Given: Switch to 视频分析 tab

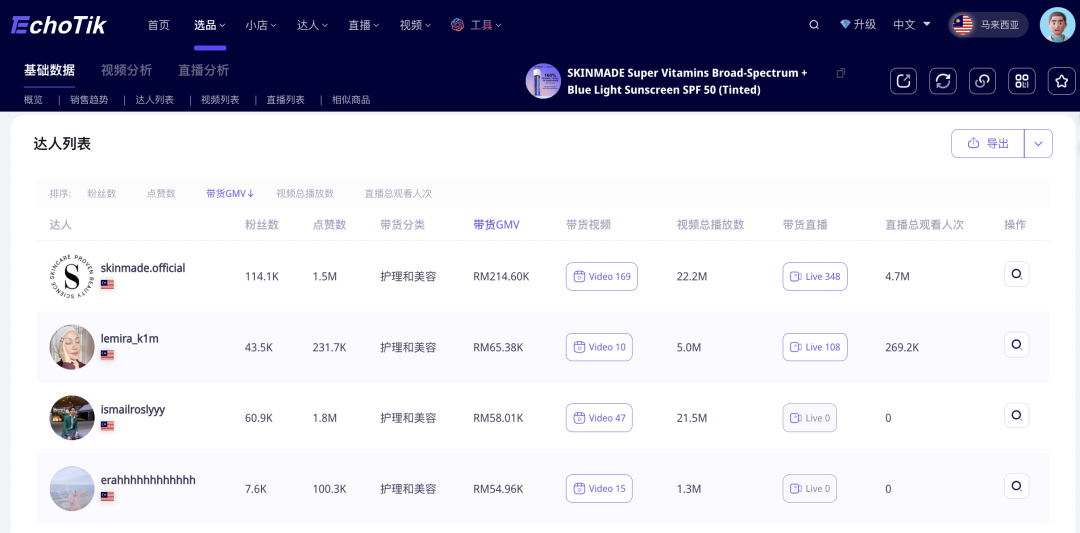Looking at the screenshot, I should click(x=127, y=70).
